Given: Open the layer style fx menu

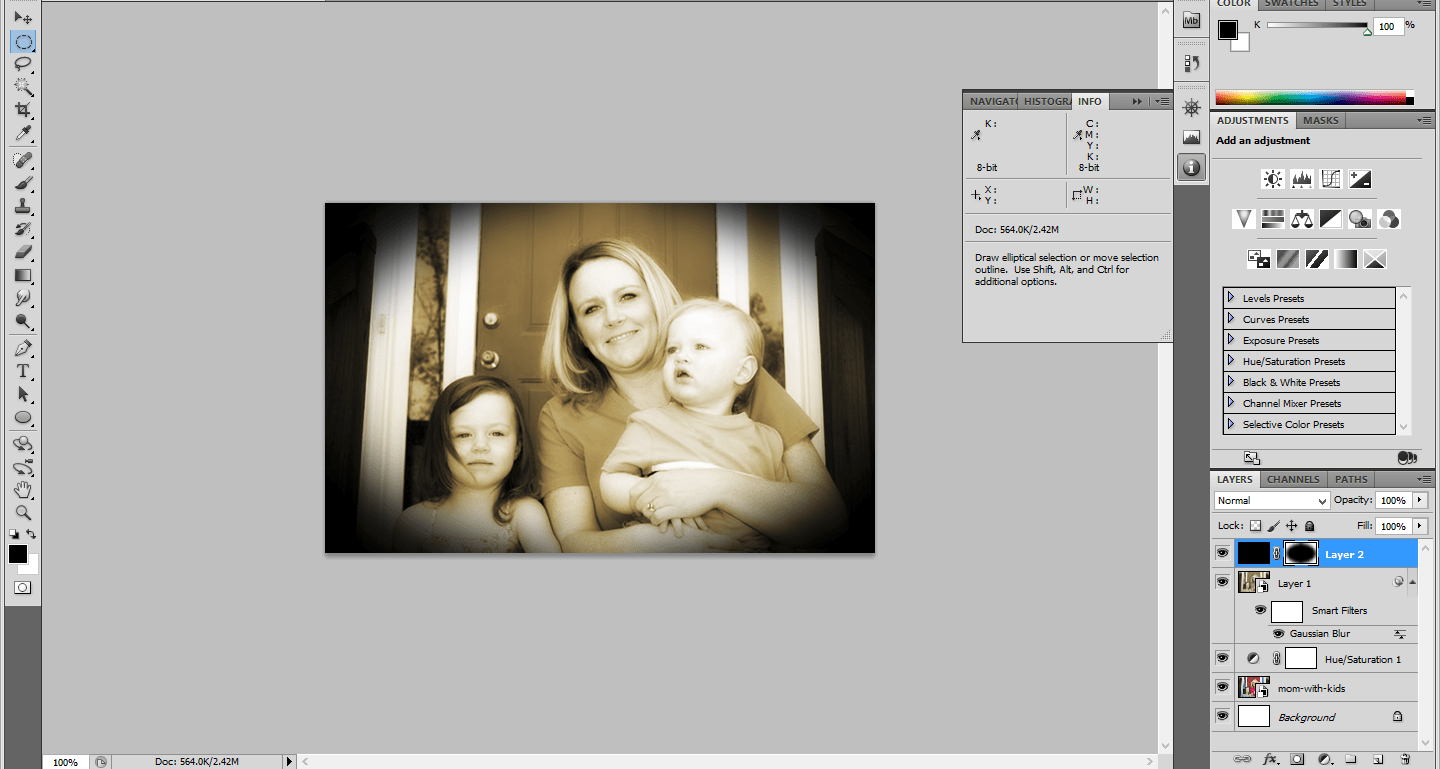Looking at the screenshot, I should [x=1271, y=759].
